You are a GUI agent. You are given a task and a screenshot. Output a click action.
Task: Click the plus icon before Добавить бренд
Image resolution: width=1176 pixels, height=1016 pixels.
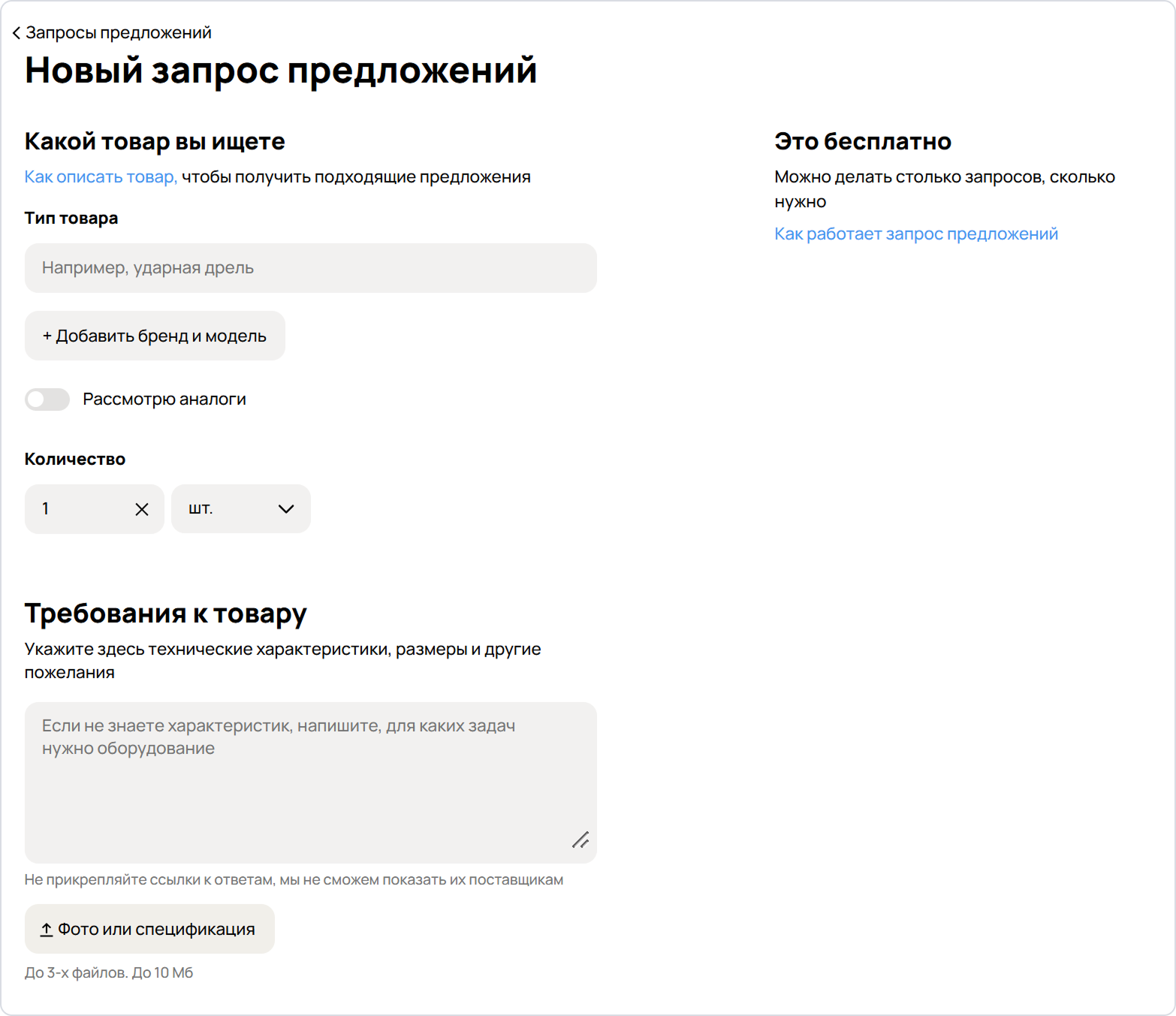47,336
